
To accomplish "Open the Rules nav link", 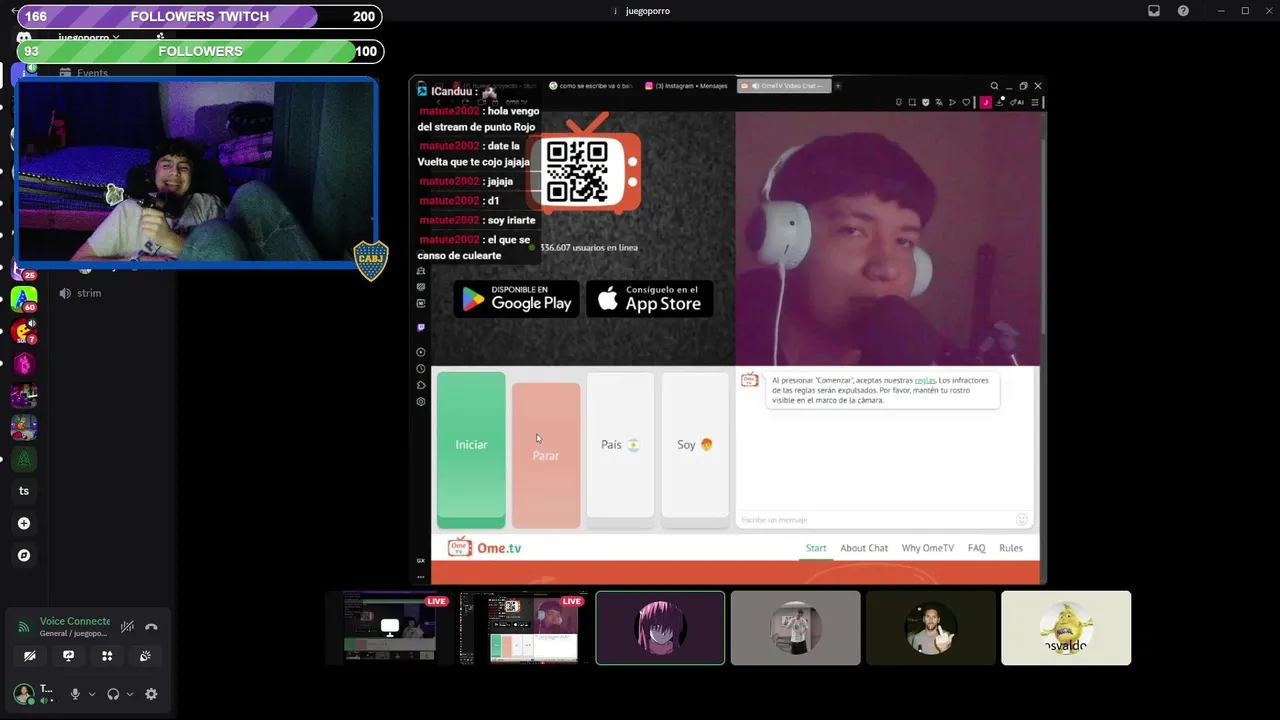I will pyautogui.click(x=1011, y=548).
